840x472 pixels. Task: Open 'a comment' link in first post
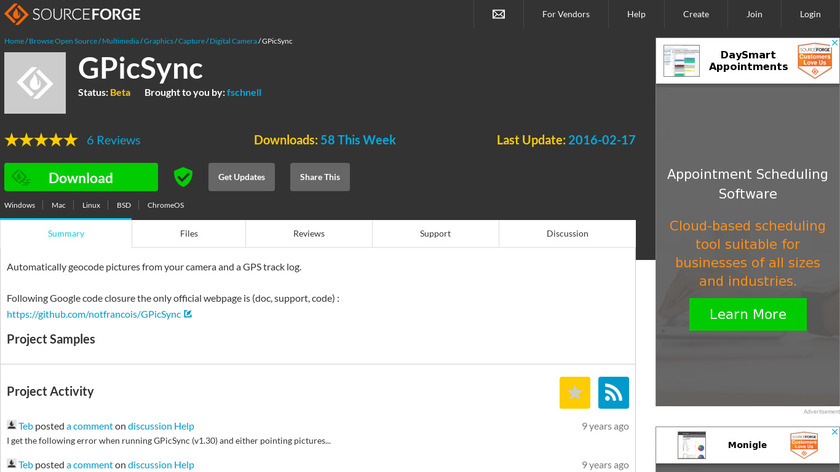89,426
